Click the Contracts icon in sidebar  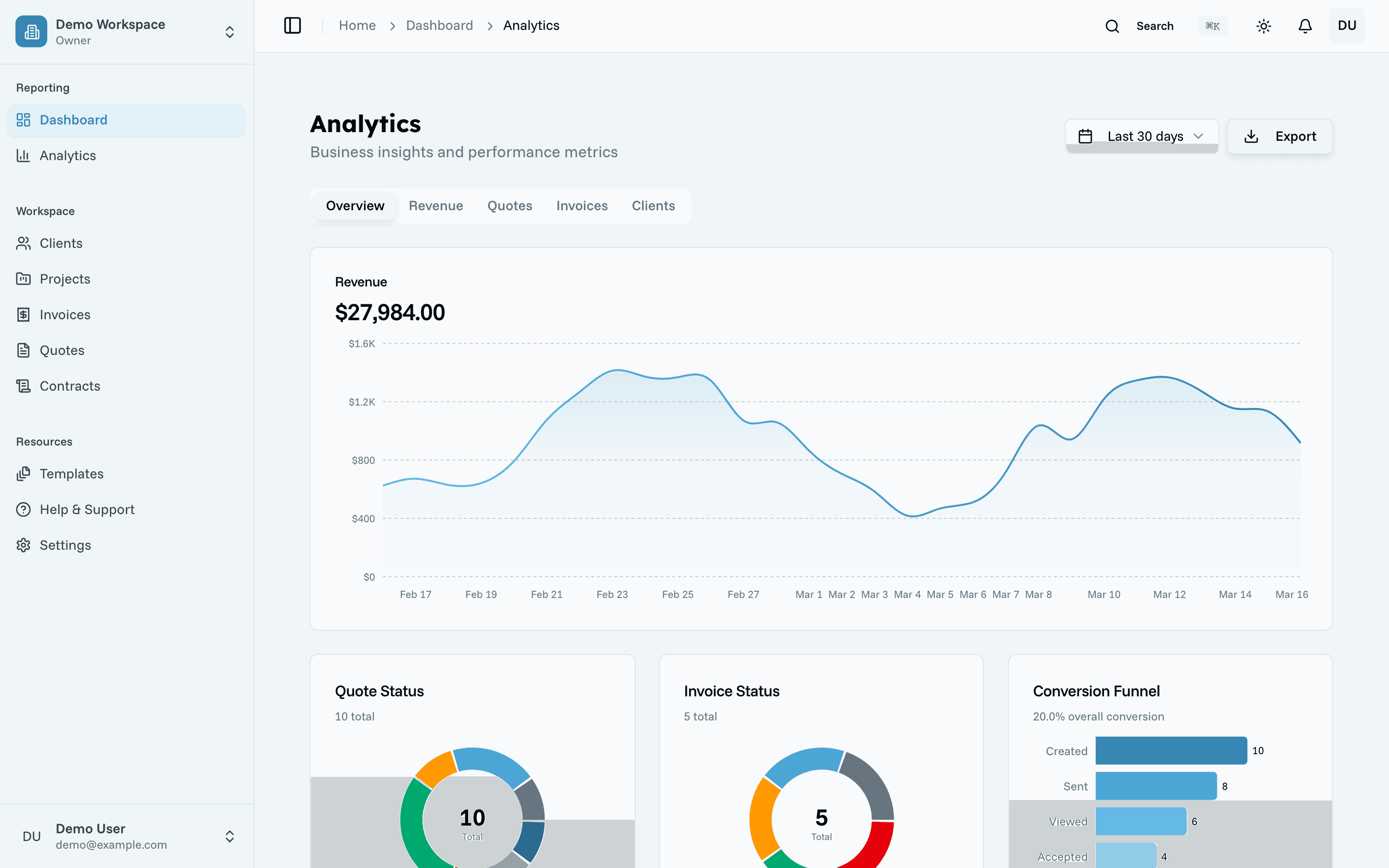[x=23, y=385]
